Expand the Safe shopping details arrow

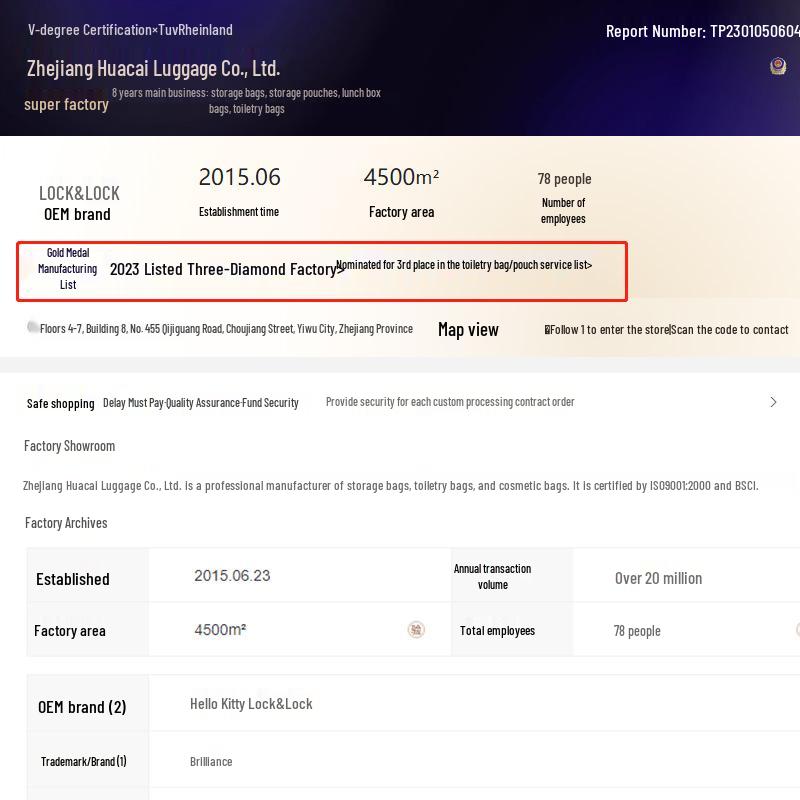(x=773, y=402)
